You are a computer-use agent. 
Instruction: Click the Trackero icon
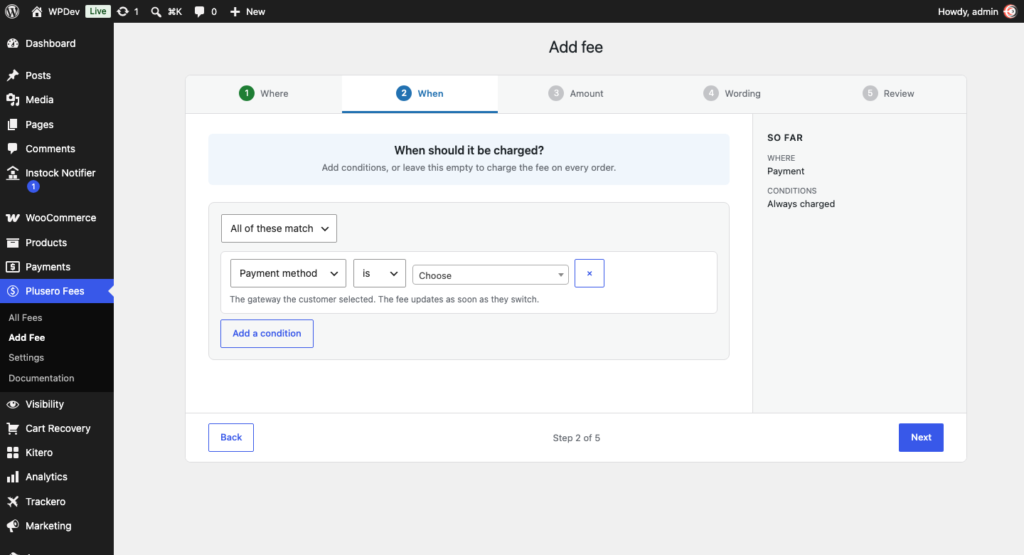[12, 501]
